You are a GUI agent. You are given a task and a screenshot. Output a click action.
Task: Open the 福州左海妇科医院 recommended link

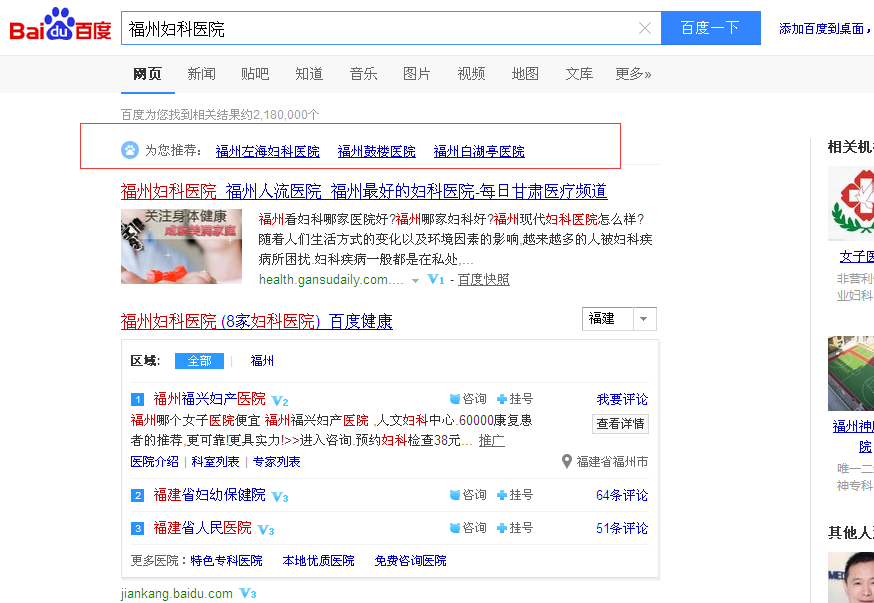[x=268, y=152]
